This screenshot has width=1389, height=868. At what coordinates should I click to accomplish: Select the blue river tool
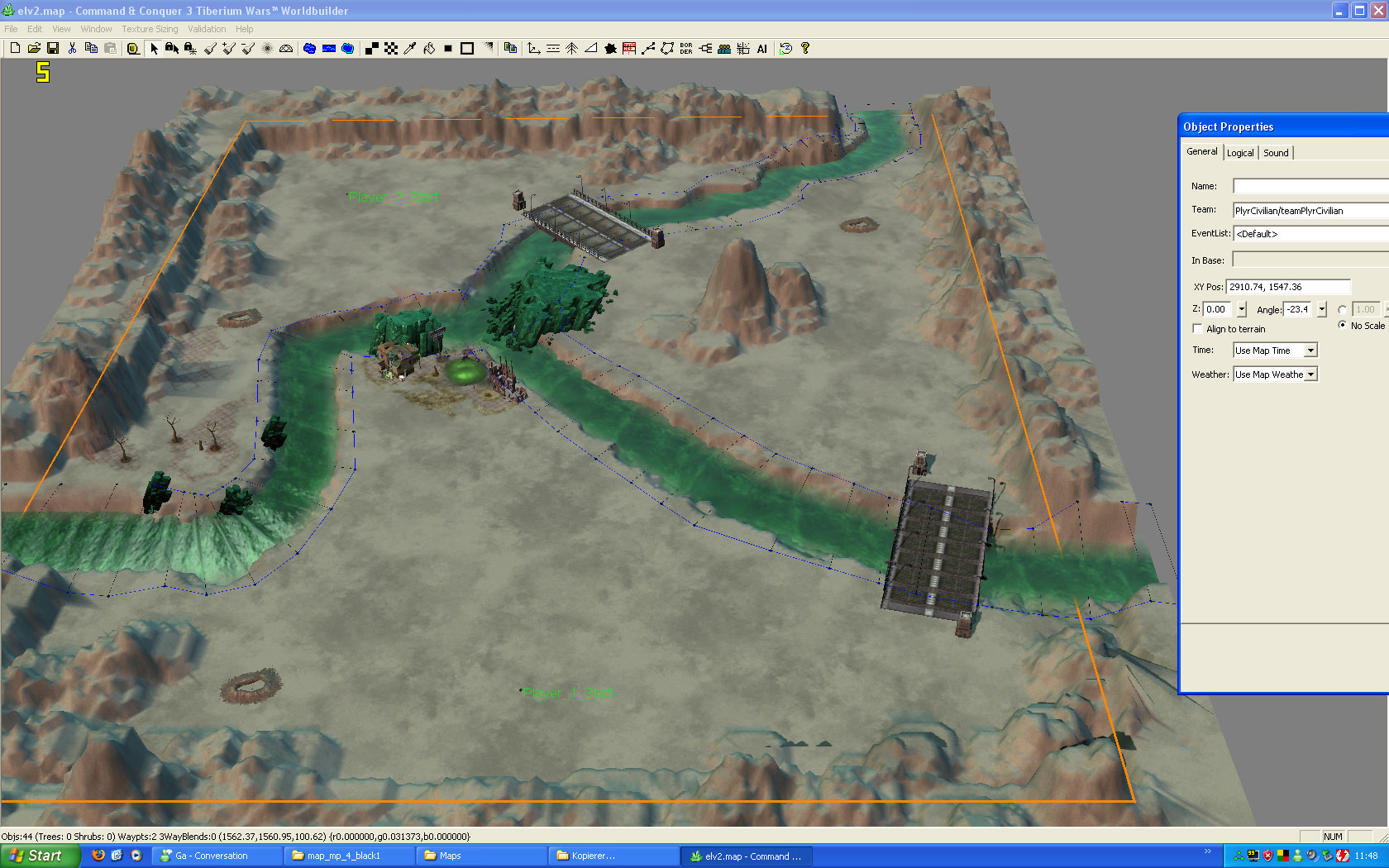click(x=328, y=48)
